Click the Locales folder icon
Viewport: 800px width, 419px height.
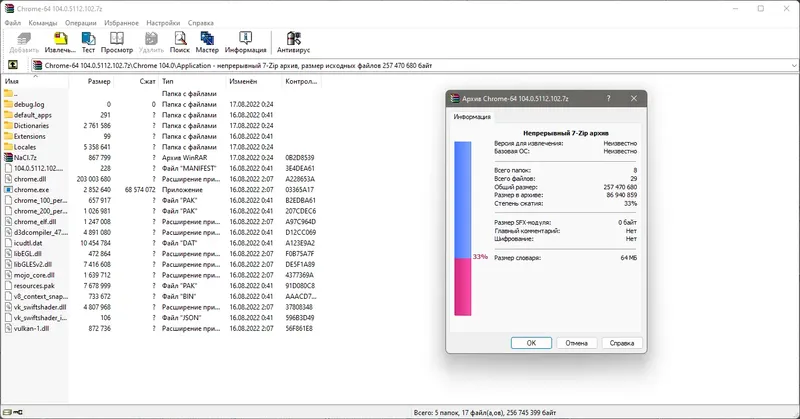8,147
